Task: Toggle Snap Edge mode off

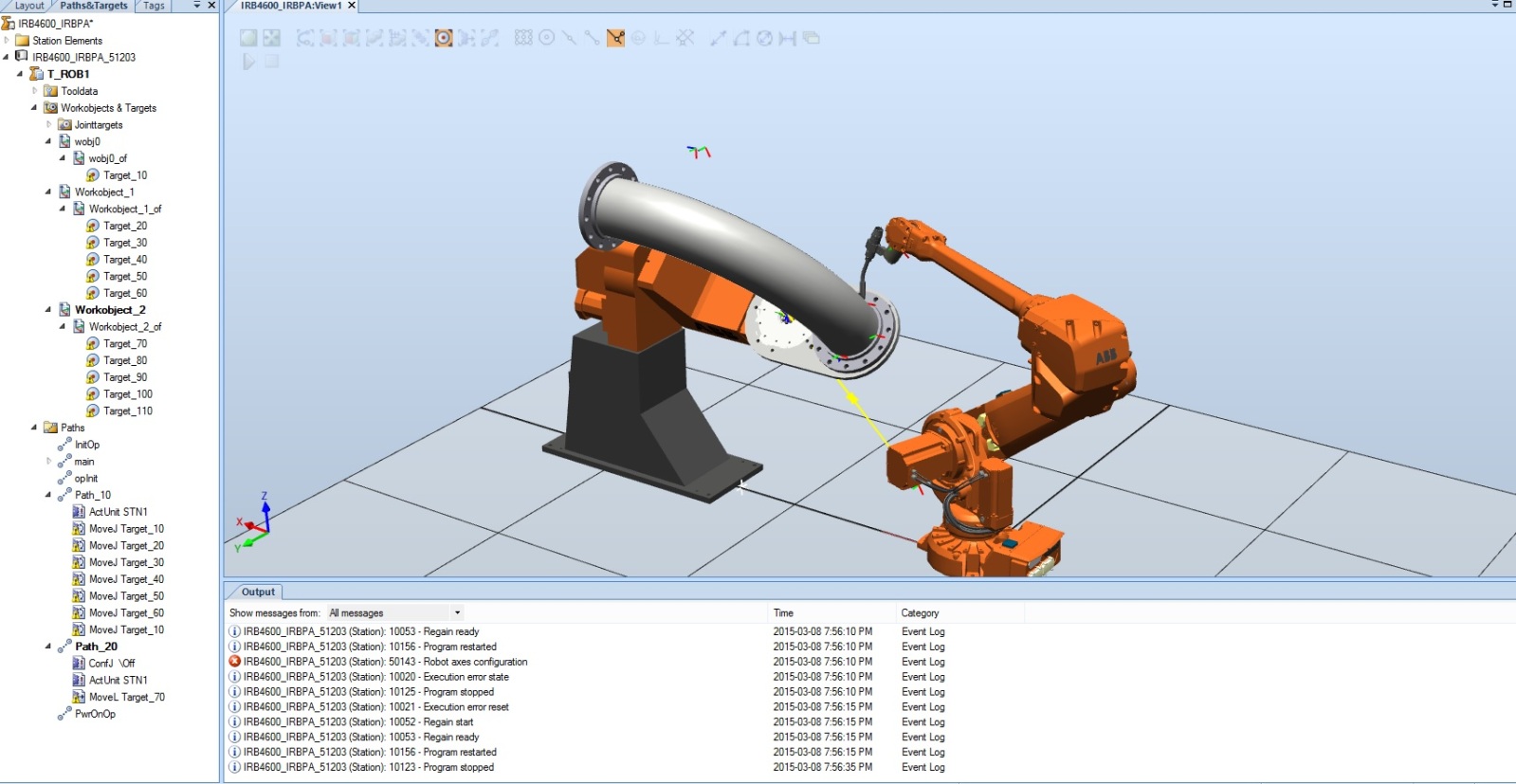Action: click(x=615, y=38)
